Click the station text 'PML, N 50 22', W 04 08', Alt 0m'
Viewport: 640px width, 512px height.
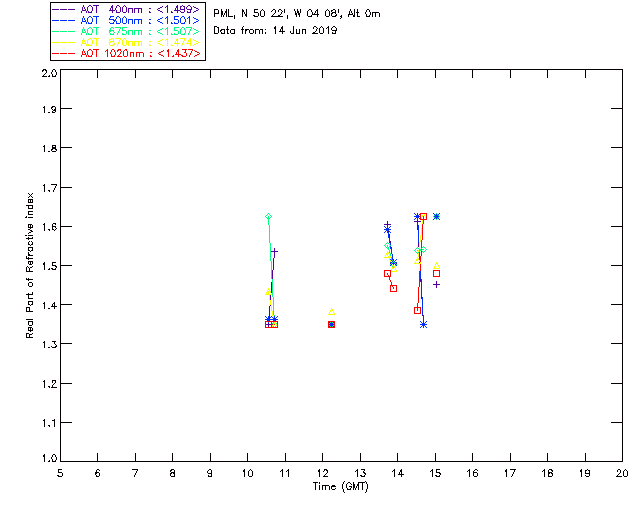297,13
